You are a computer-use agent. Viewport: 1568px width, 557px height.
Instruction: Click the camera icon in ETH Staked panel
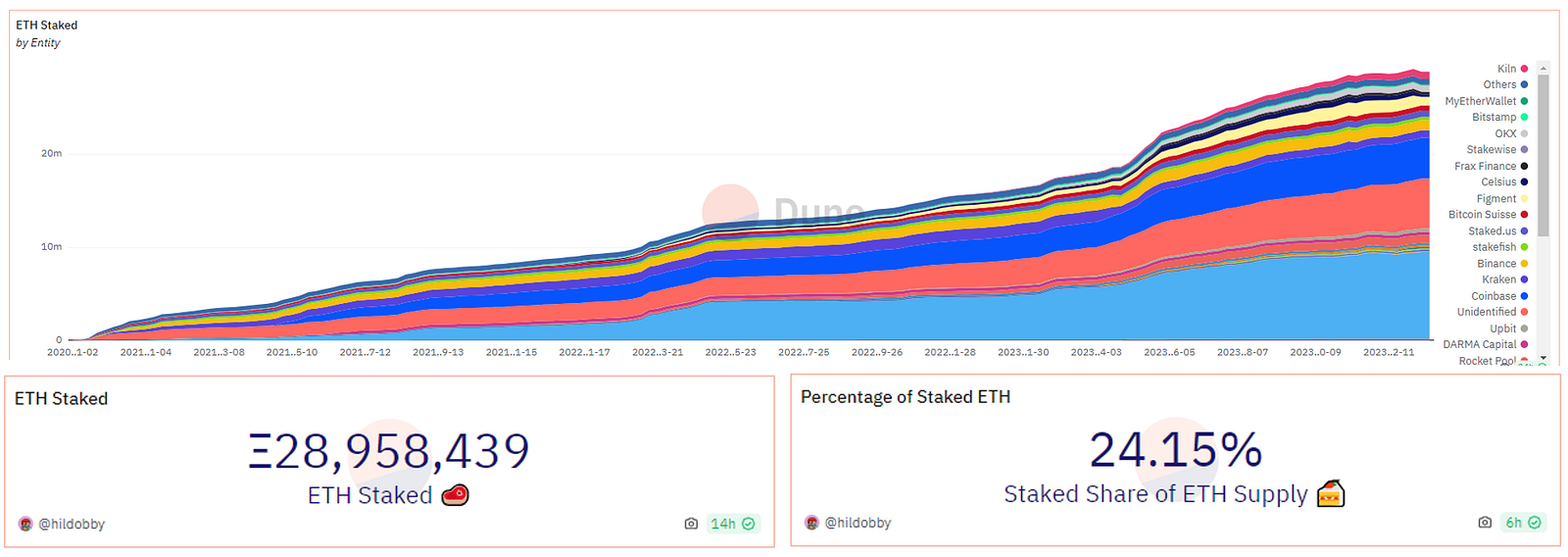(x=691, y=524)
